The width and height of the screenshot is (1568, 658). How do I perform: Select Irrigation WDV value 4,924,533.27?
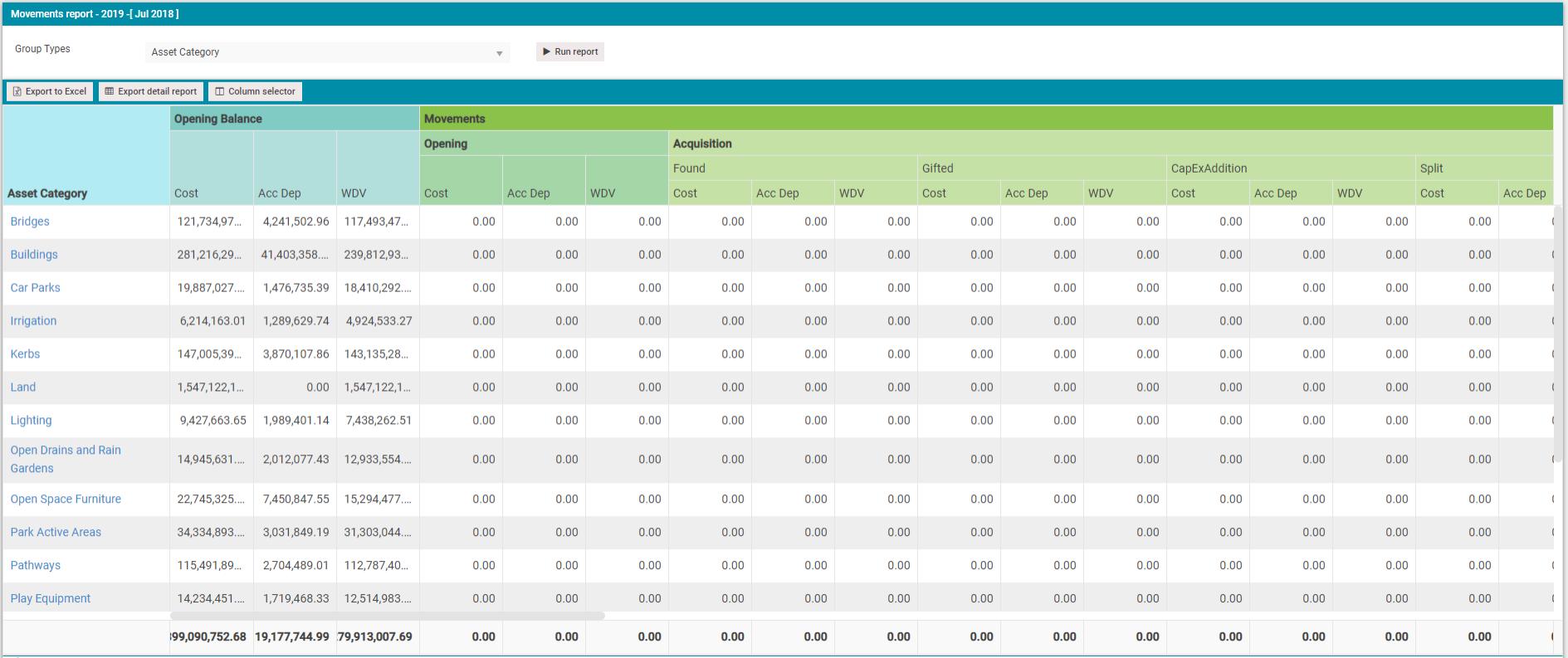pos(379,321)
